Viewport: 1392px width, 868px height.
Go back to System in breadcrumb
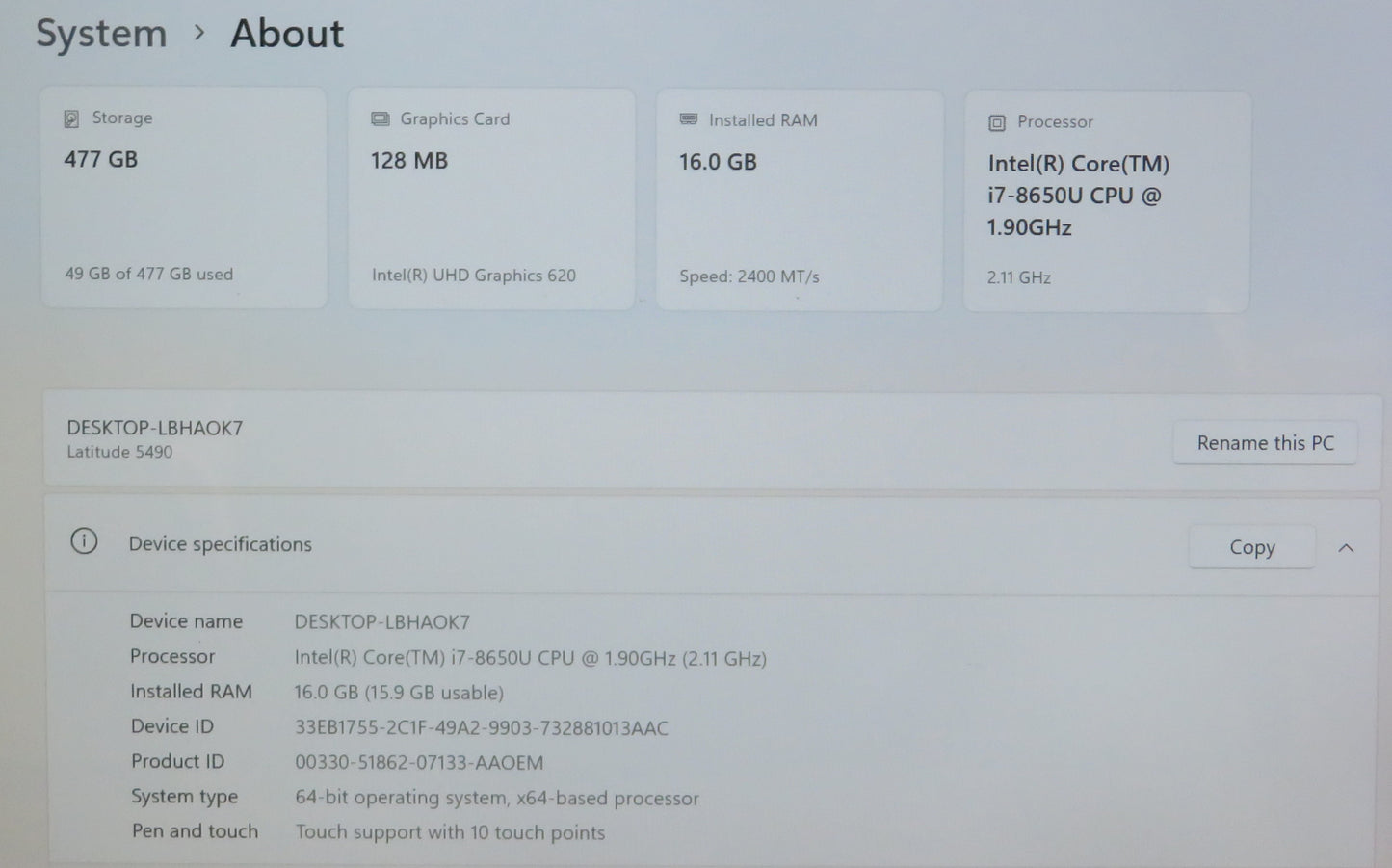tap(101, 34)
